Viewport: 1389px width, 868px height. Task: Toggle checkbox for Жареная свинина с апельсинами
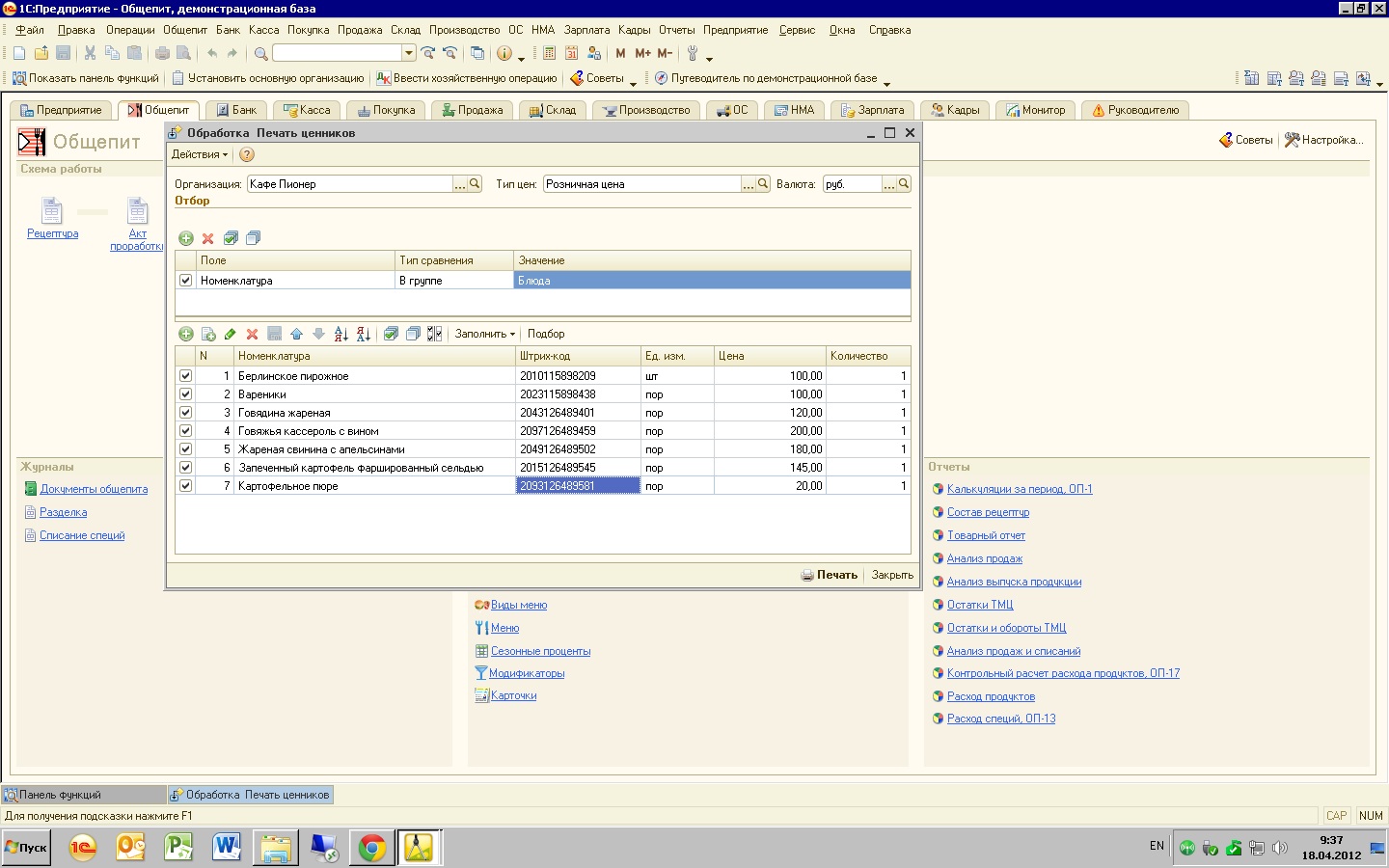[185, 449]
